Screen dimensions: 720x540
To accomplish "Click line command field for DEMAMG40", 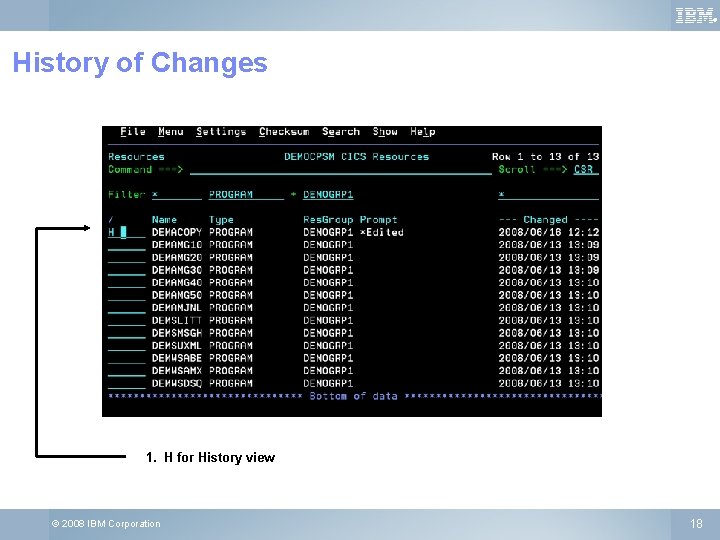I will pyautogui.click(x=126, y=282).
